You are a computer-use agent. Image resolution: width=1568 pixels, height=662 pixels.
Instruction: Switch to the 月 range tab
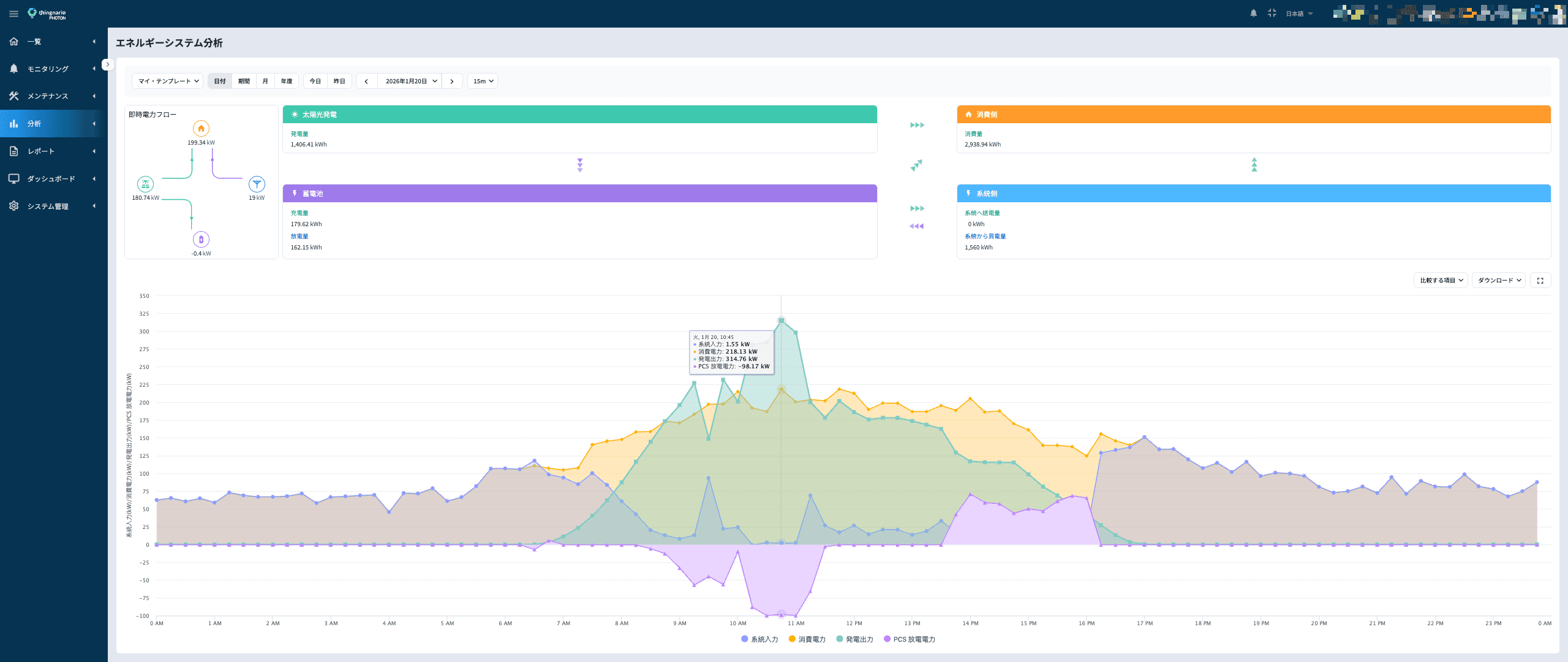tap(265, 81)
